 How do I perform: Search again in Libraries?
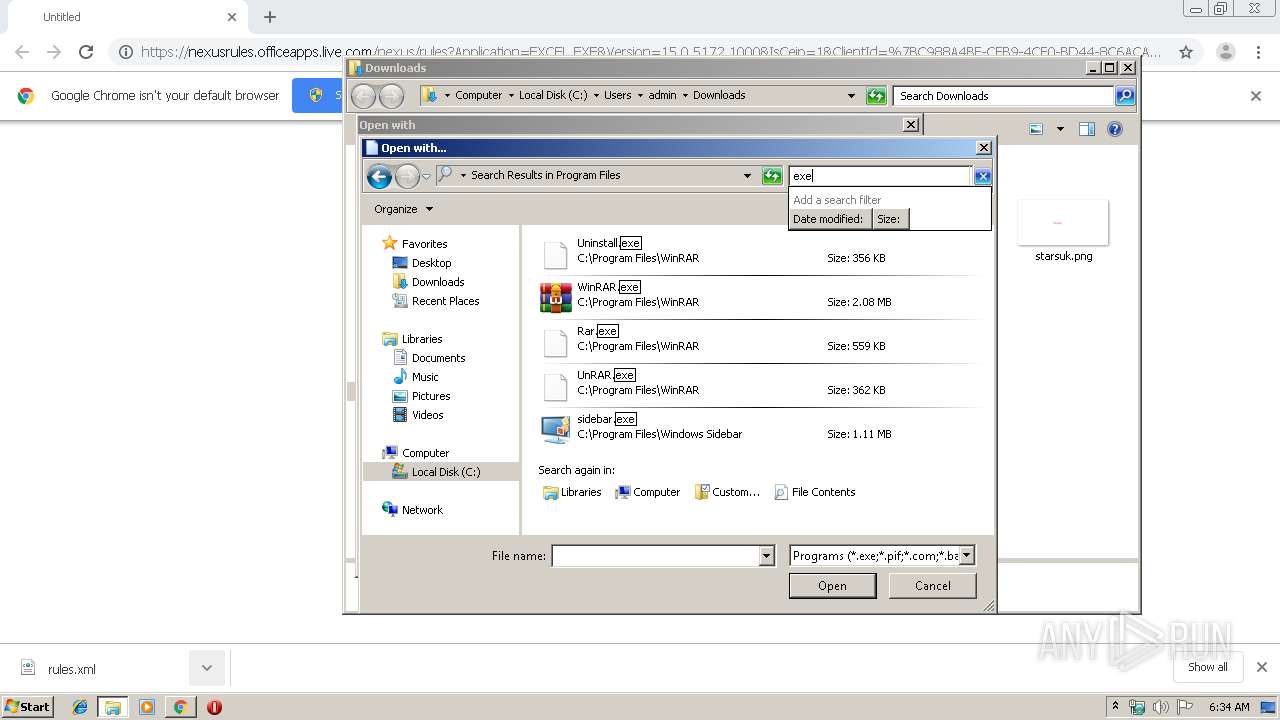click(572, 492)
